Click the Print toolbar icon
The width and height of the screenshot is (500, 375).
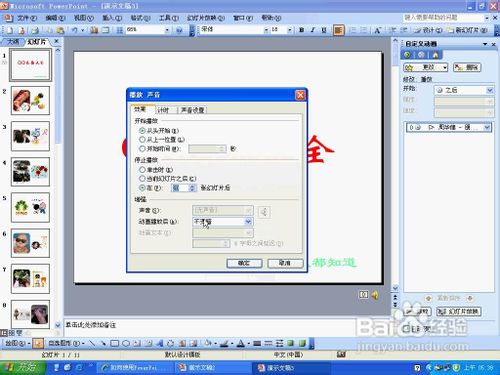pyautogui.click(x=35, y=30)
